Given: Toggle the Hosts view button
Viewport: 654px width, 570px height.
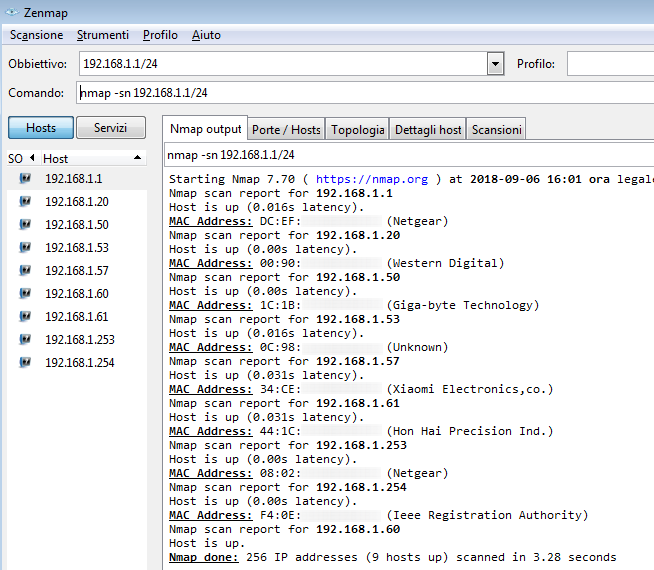Looking at the screenshot, I should [x=41, y=128].
